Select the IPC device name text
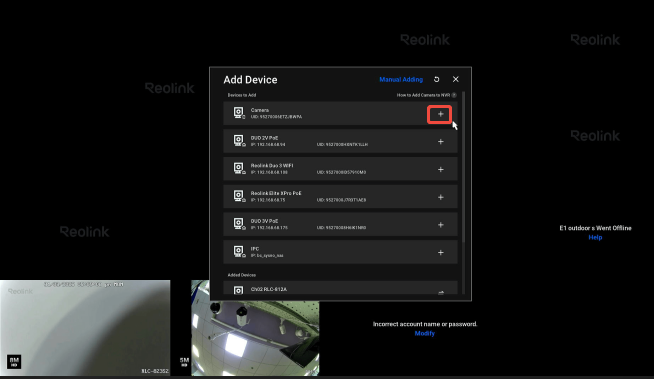The image size is (654, 379). point(255,249)
